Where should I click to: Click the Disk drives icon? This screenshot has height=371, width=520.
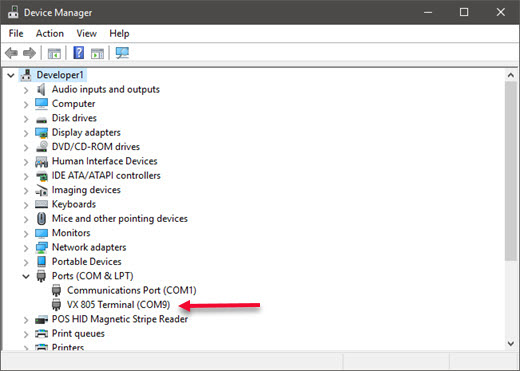(x=41, y=119)
